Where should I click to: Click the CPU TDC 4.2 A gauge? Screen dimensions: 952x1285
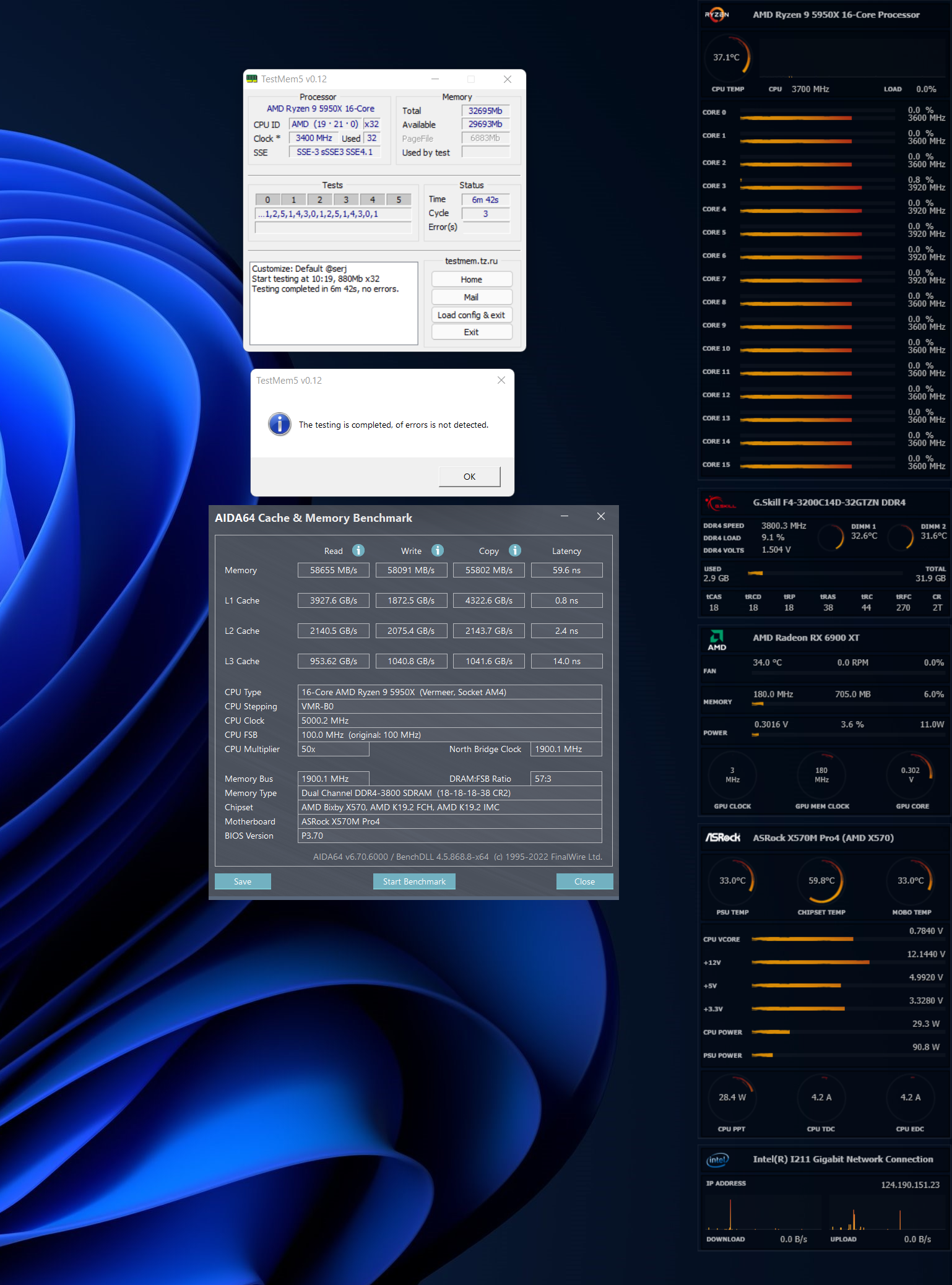821,1097
